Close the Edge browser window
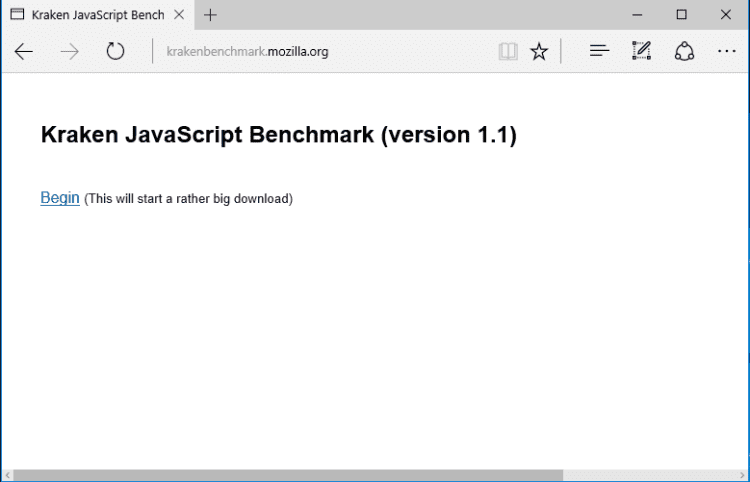 (727, 15)
